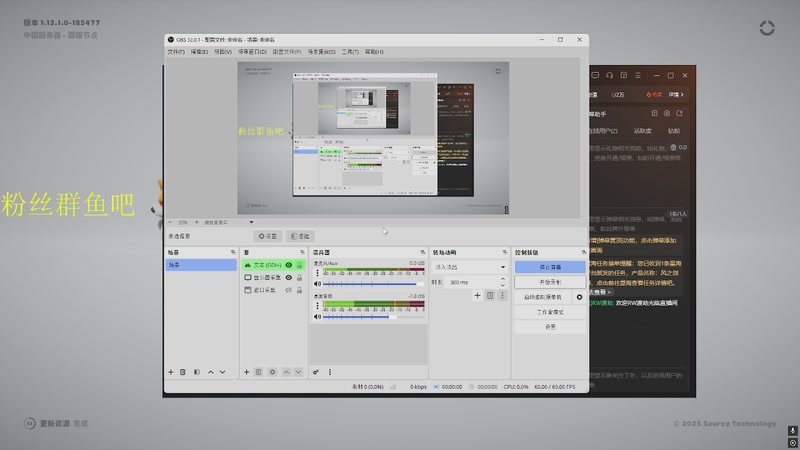
Task: Zoom in preview with the plus icon
Action: click(x=196, y=222)
